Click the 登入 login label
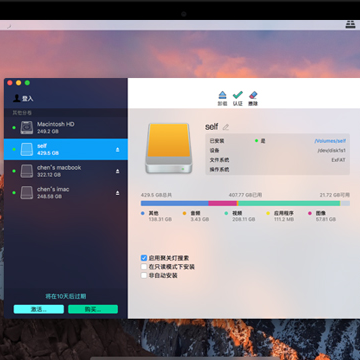Viewport: 360px width, 360px height. (x=28, y=98)
